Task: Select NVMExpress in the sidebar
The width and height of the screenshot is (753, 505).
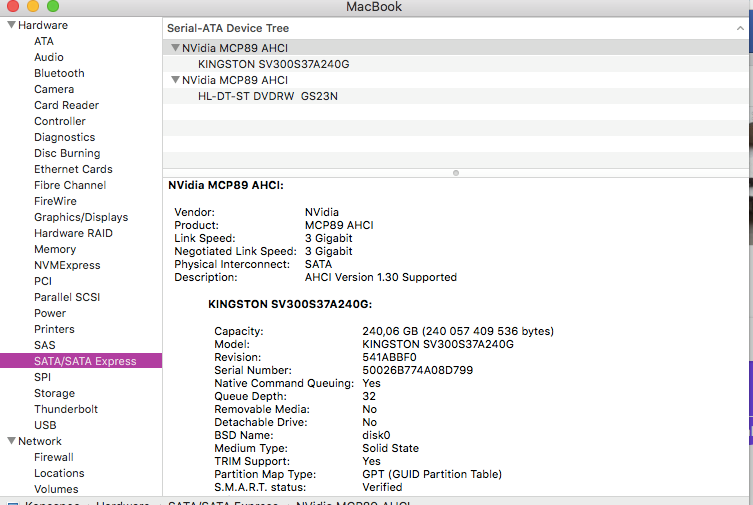Action: click(x=67, y=265)
